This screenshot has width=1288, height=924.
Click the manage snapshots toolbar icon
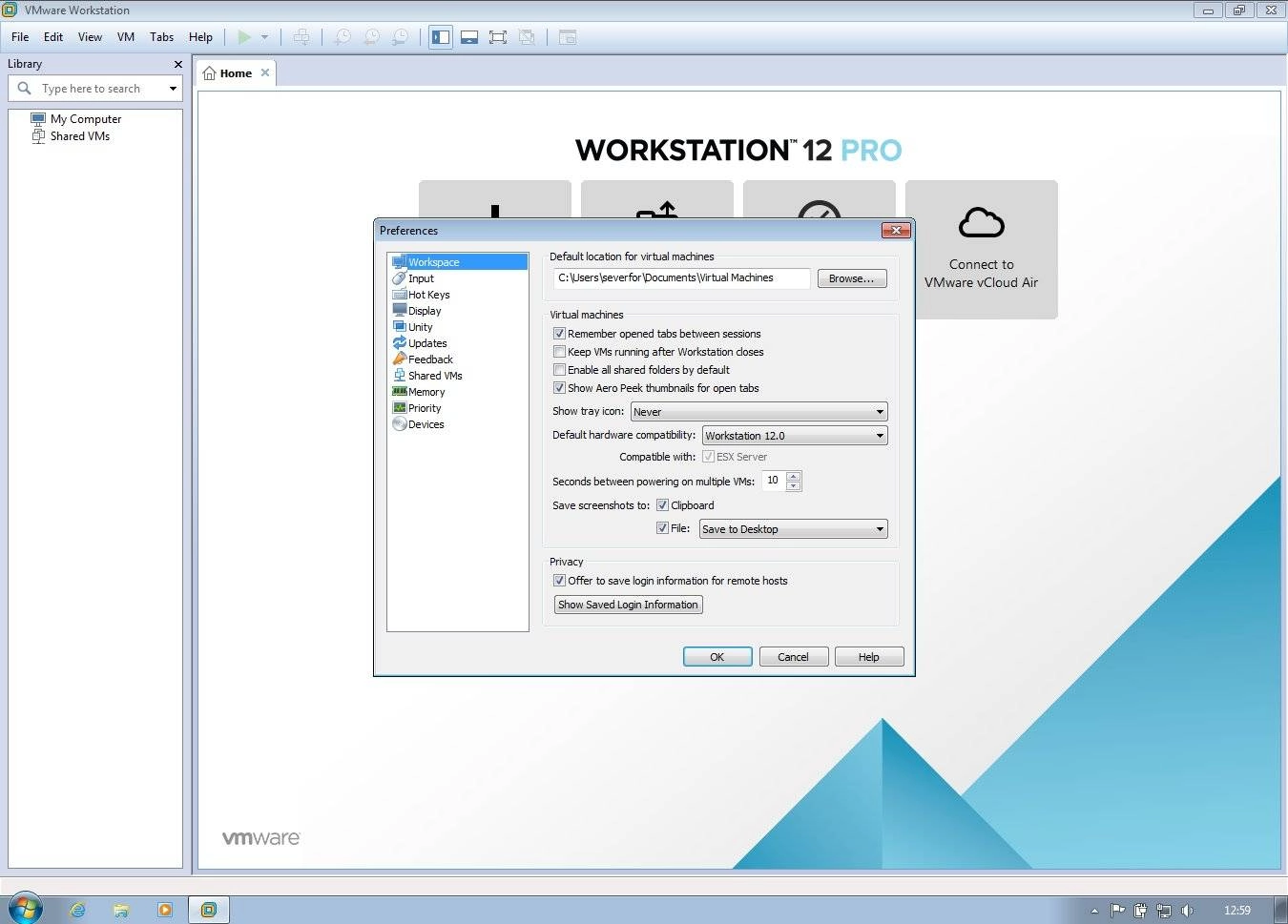click(402, 37)
